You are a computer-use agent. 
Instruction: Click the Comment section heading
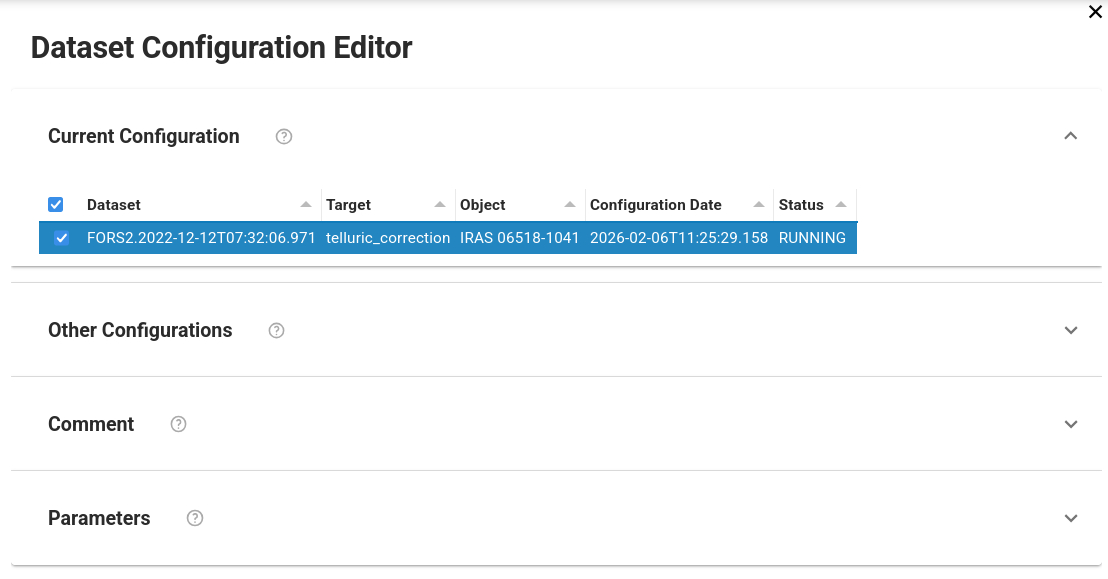pyautogui.click(x=91, y=424)
